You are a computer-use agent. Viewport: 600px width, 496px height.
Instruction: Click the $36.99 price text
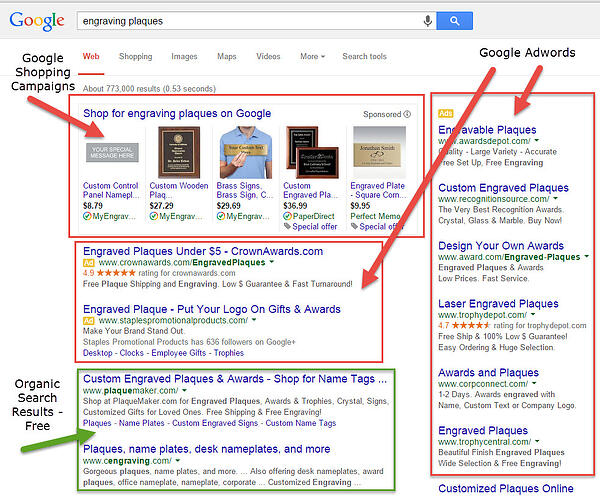pos(295,206)
